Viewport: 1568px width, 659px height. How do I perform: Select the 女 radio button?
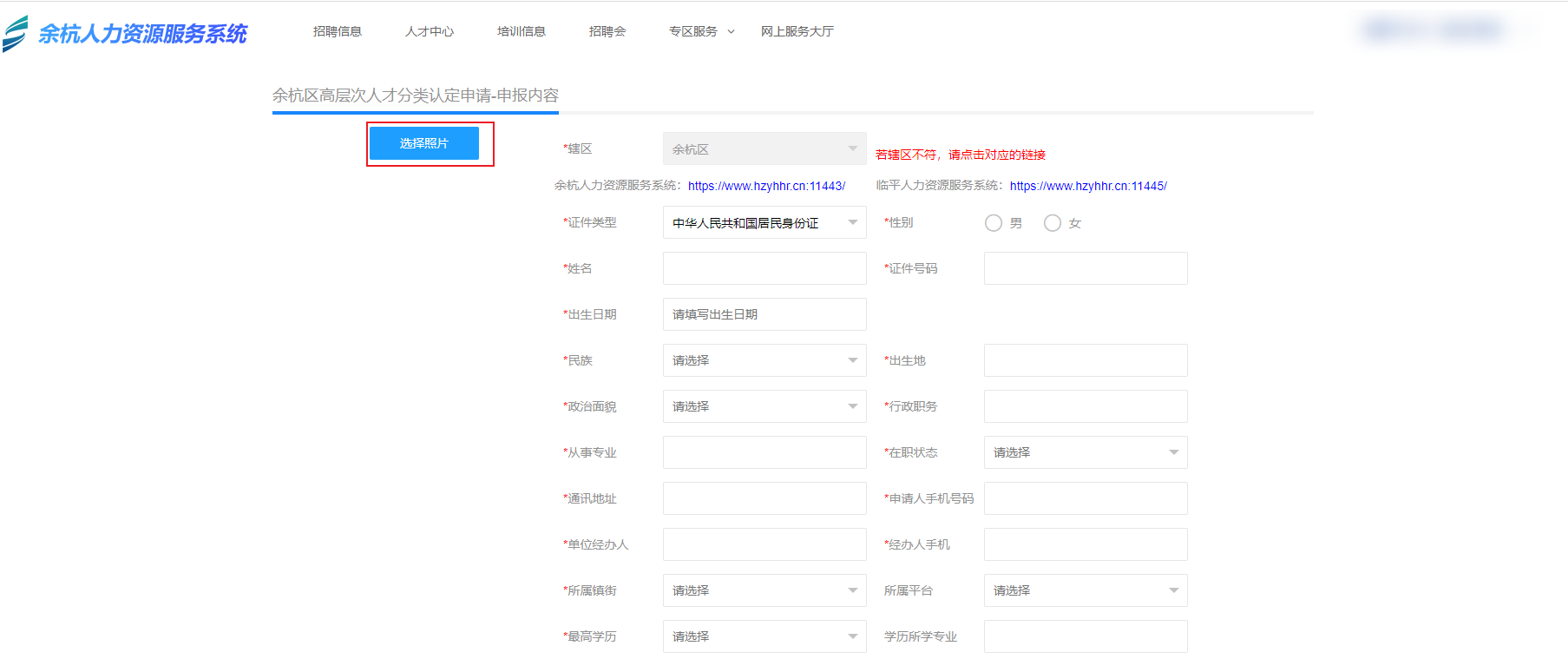click(x=1053, y=223)
